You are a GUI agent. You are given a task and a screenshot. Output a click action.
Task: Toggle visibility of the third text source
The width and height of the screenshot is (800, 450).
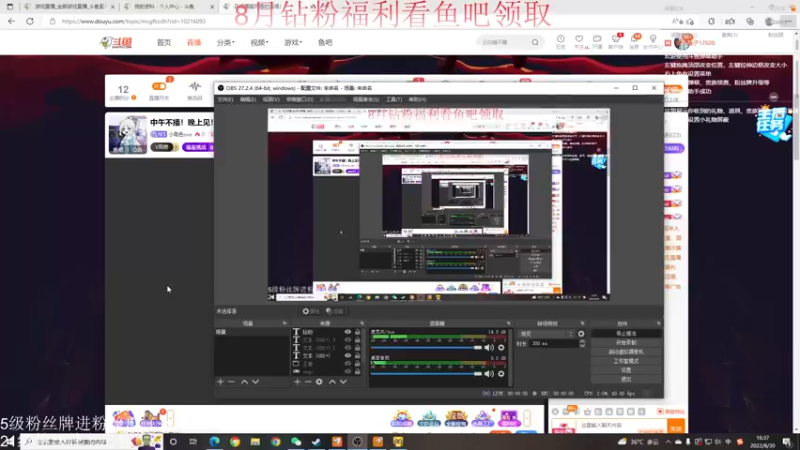tap(347, 348)
